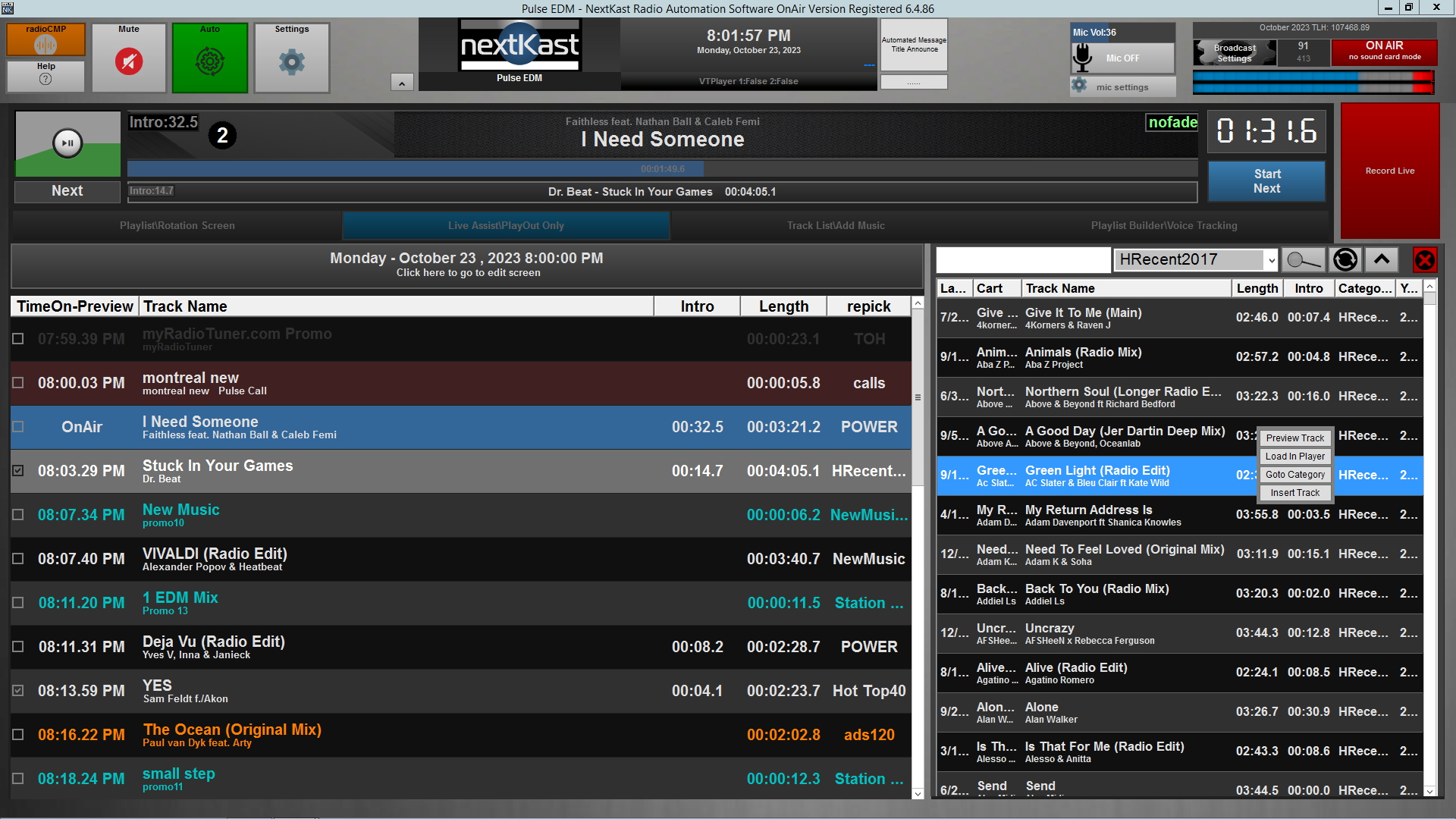Mute the station audio output
1456x819 pixels.
pos(128,62)
